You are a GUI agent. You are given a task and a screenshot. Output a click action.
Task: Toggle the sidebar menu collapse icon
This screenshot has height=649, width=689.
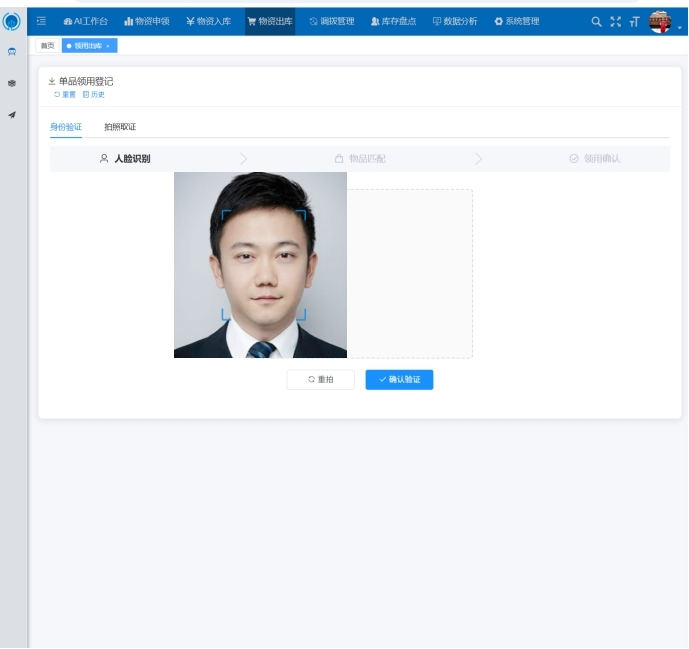coord(41,21)
